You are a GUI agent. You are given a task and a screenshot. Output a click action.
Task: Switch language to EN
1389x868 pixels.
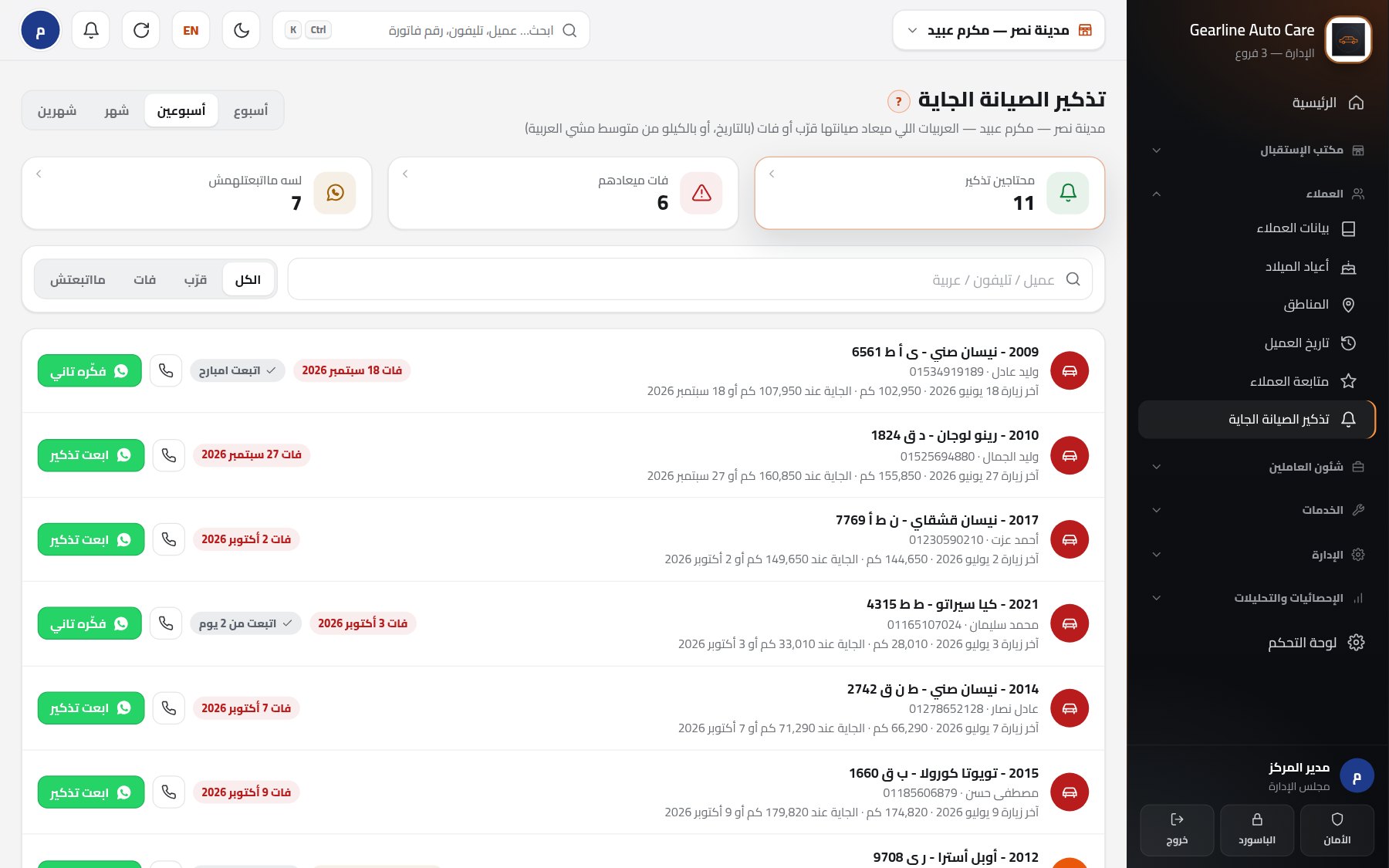(191, 30)
